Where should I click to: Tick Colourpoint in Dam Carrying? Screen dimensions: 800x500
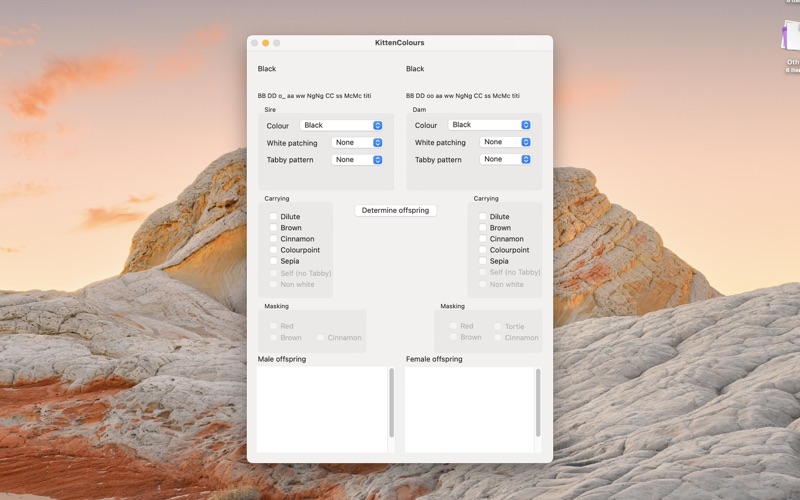[483, 250]
